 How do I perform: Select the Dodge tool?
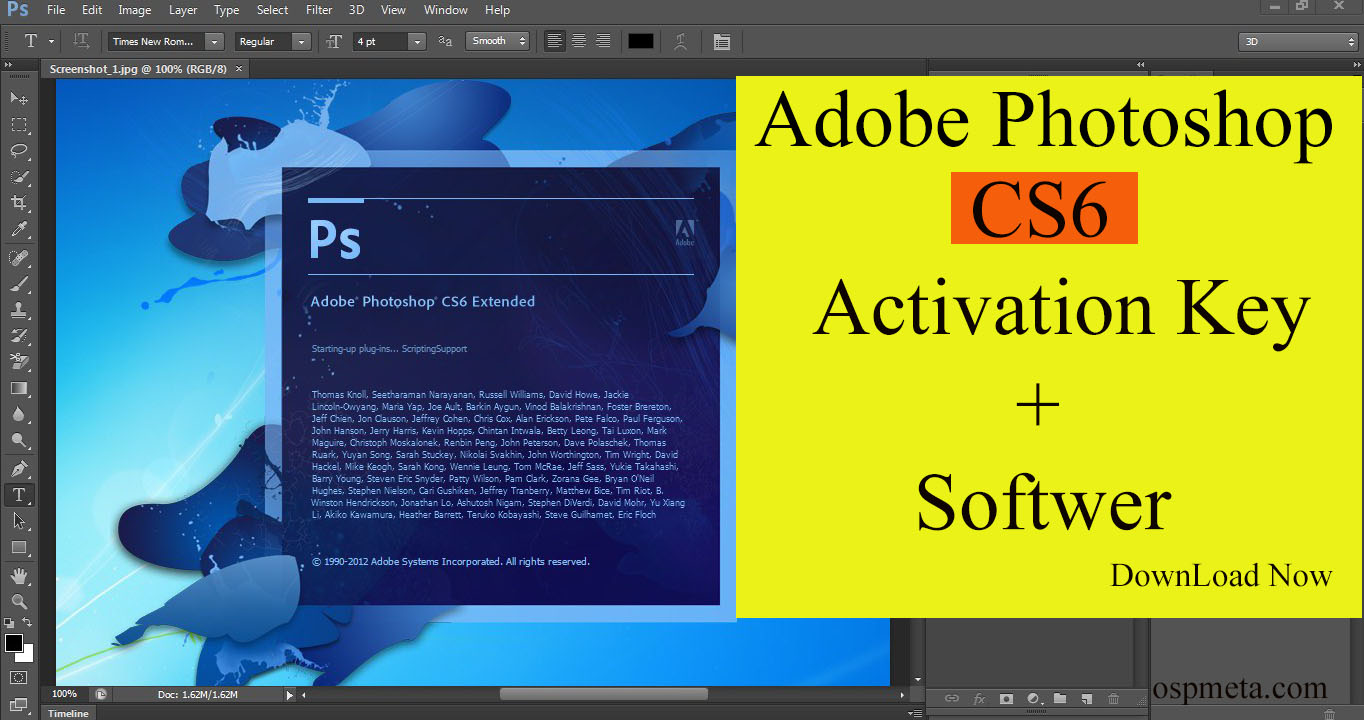[x=18, y=440]
